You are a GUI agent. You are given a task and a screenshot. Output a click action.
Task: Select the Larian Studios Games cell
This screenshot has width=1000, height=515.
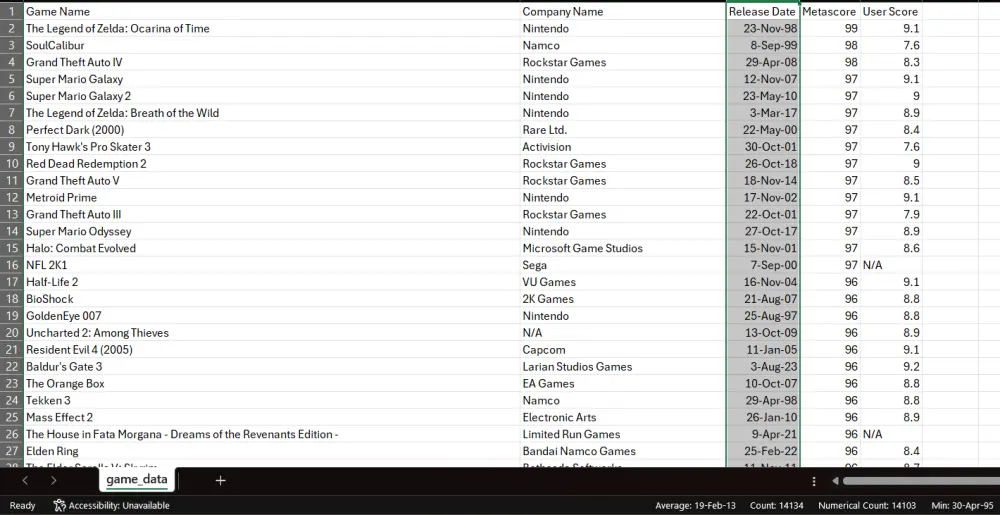(623, 366)
